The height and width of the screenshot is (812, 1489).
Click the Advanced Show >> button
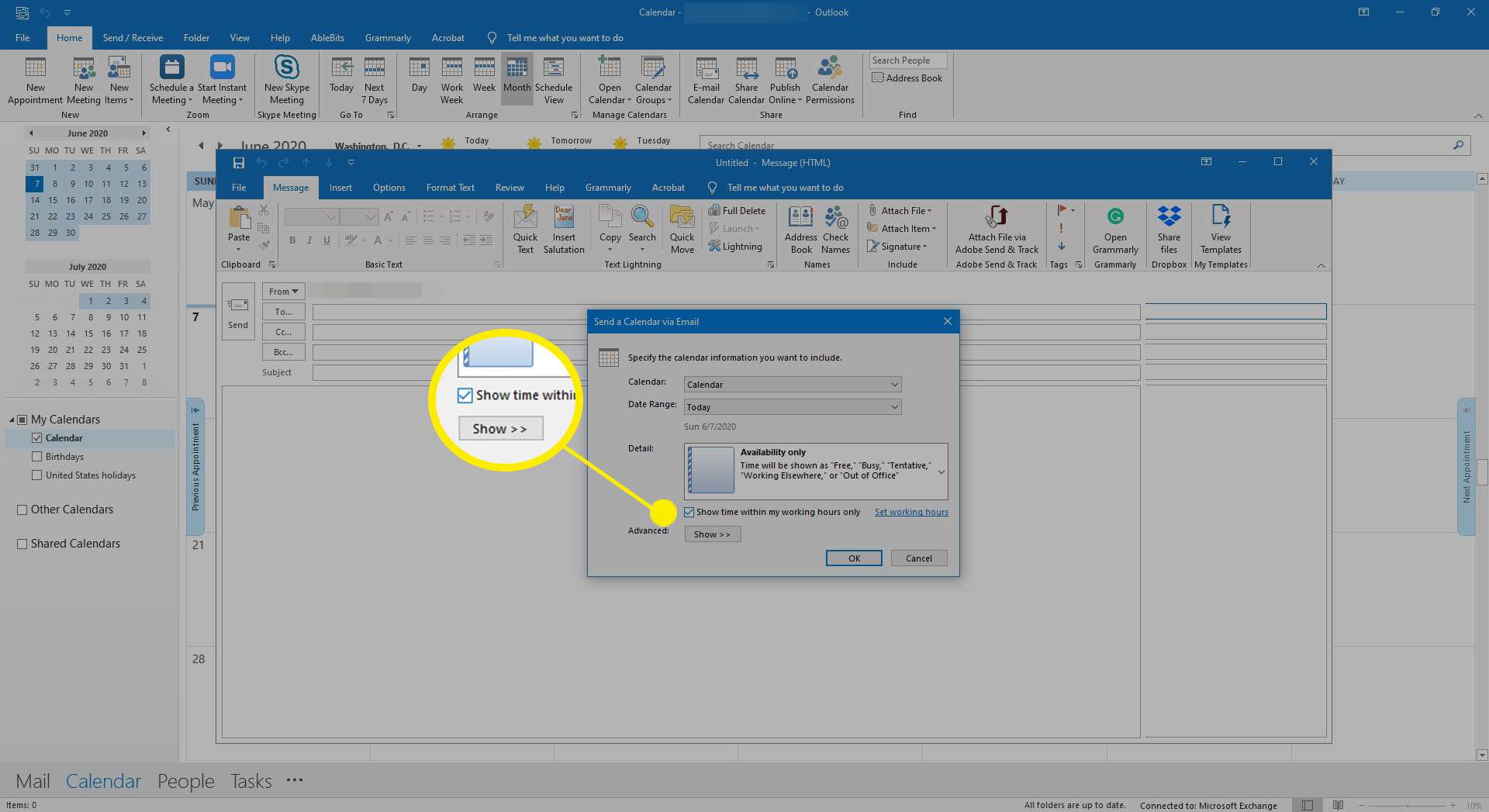click(712, 534)
